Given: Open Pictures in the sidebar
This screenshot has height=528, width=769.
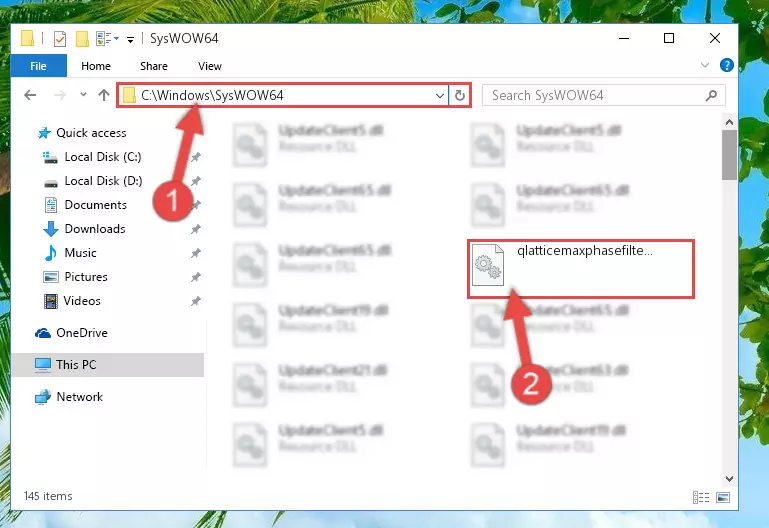Looking at the screenshot, I should [86, 277].
